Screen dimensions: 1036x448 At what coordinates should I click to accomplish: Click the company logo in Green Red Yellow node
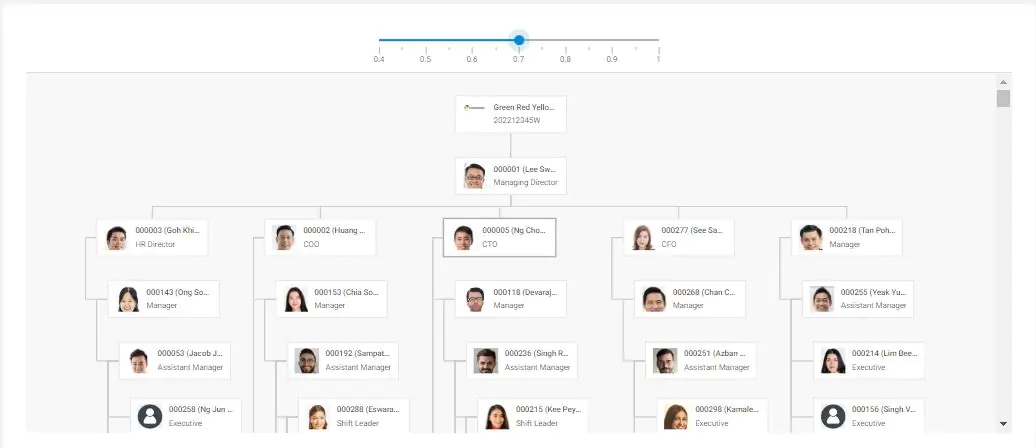[x=474, y=108]
